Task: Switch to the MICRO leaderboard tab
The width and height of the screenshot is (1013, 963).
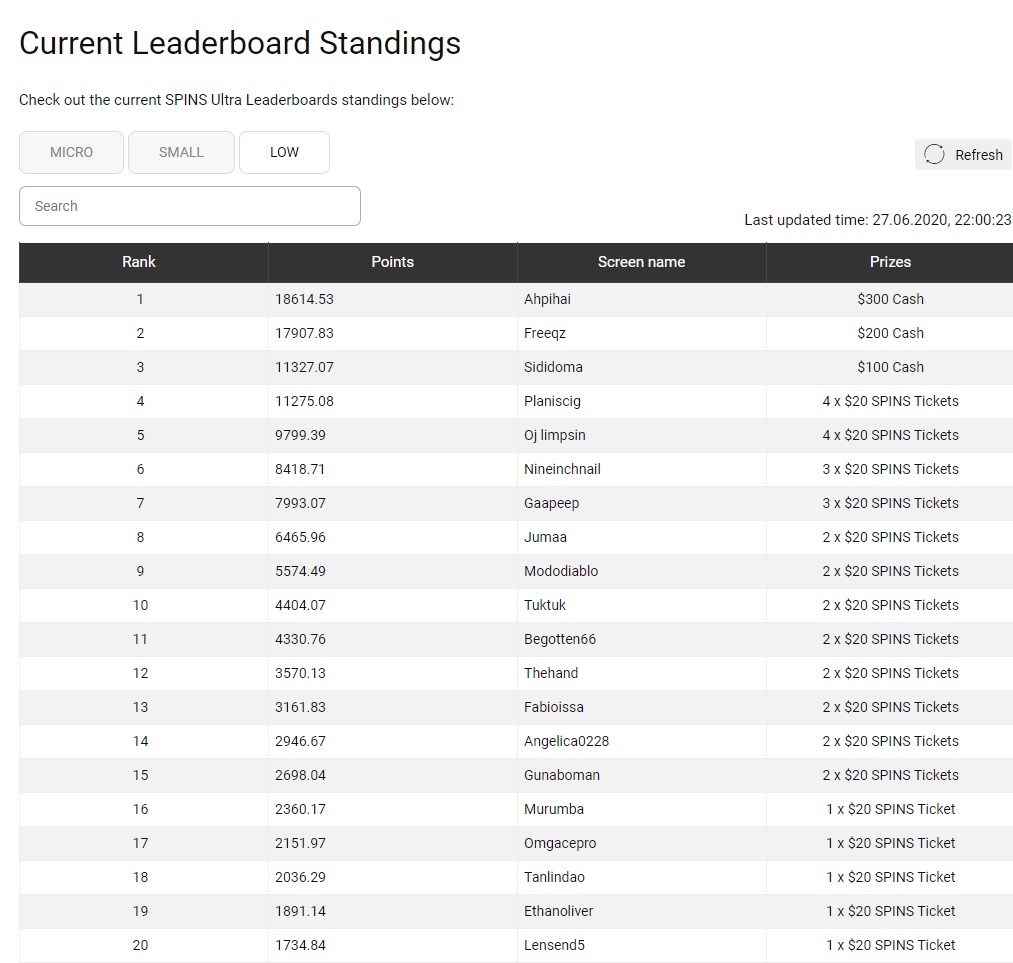Action: click(x=71, y=152)
